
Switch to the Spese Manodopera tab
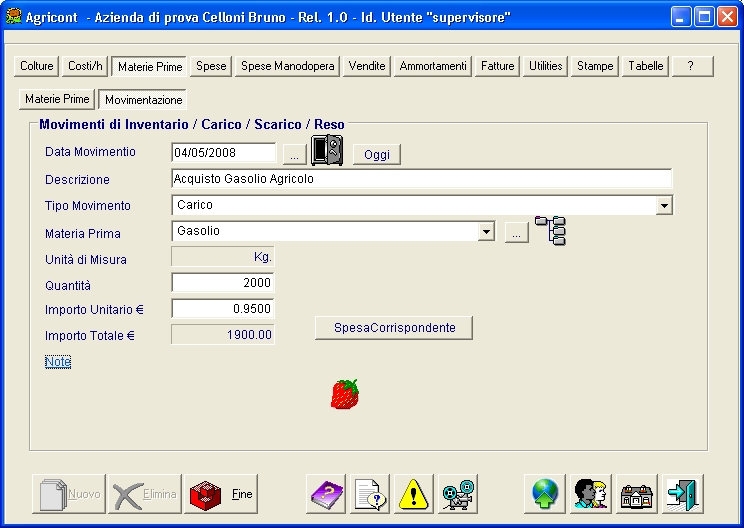coord(288,66)
